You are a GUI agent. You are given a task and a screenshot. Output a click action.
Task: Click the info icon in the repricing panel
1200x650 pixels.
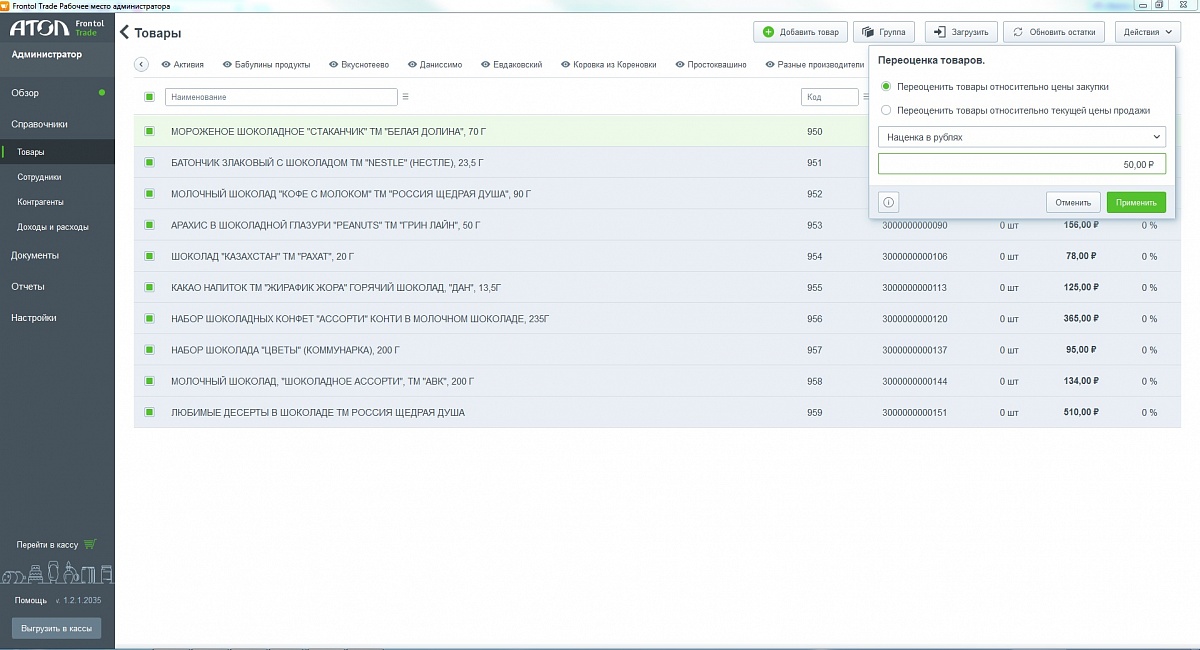click(889, 202)
